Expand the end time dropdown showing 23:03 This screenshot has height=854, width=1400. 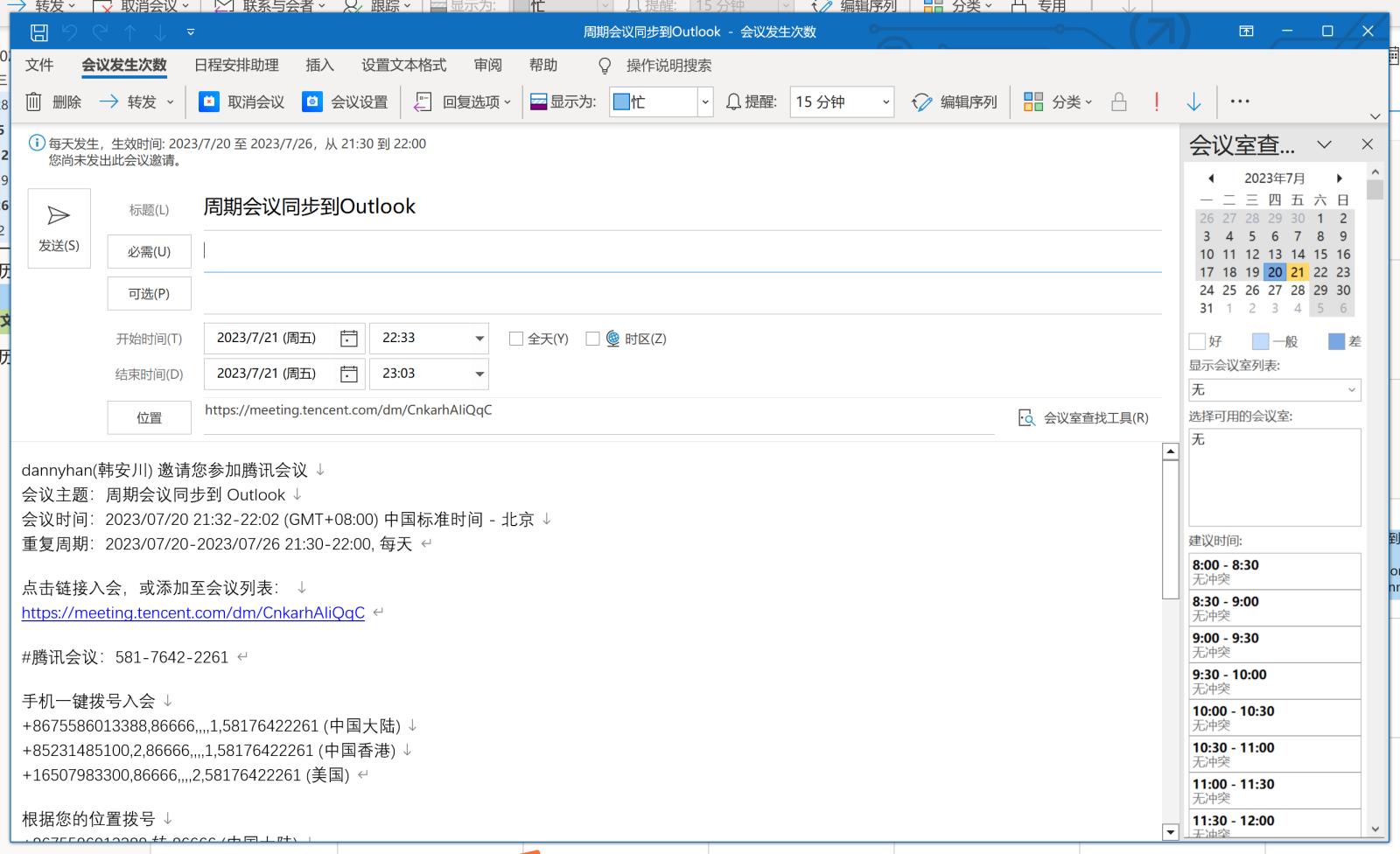tap(478, 374)
